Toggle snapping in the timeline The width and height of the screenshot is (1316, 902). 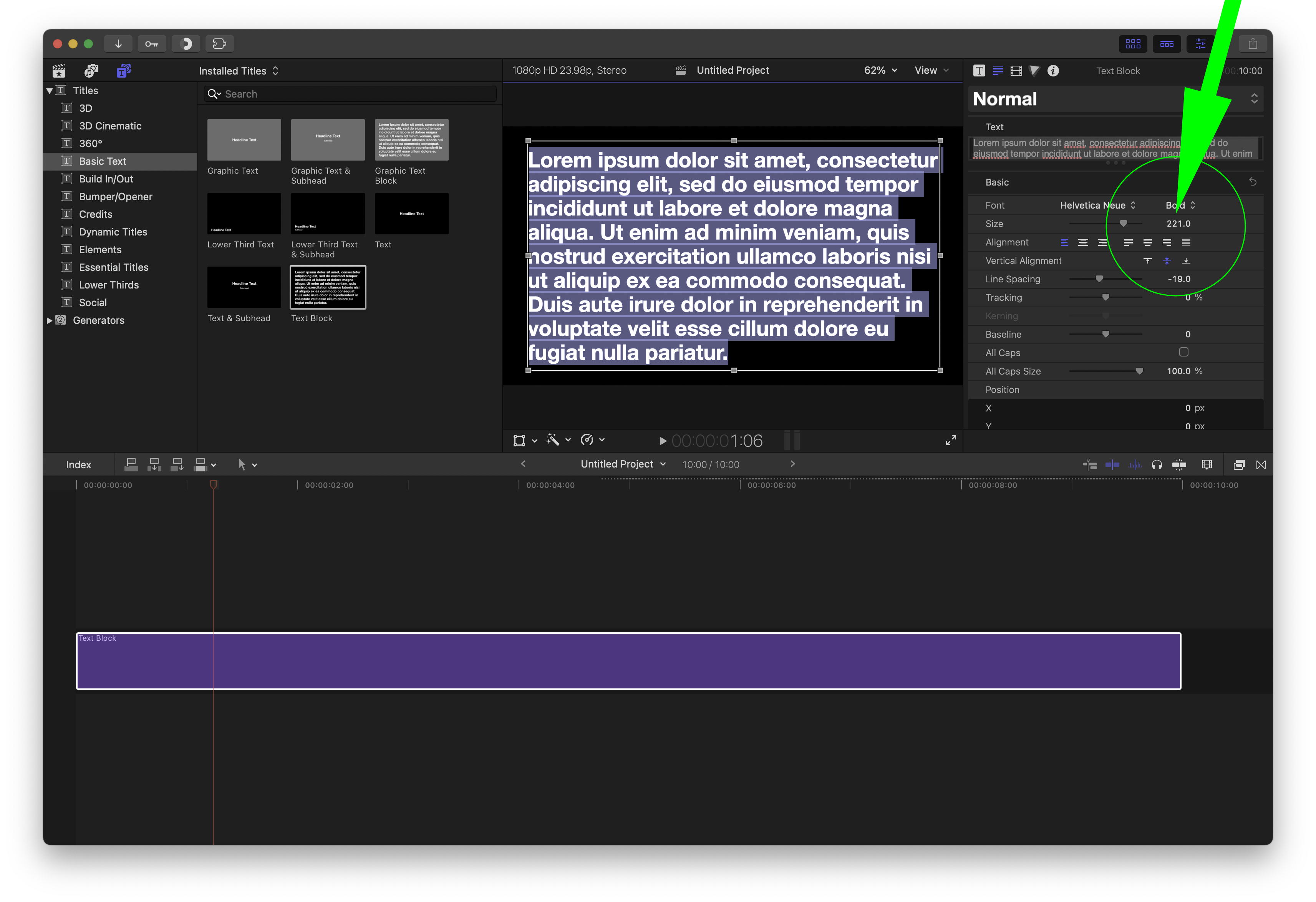click(x=1179, y=465)
